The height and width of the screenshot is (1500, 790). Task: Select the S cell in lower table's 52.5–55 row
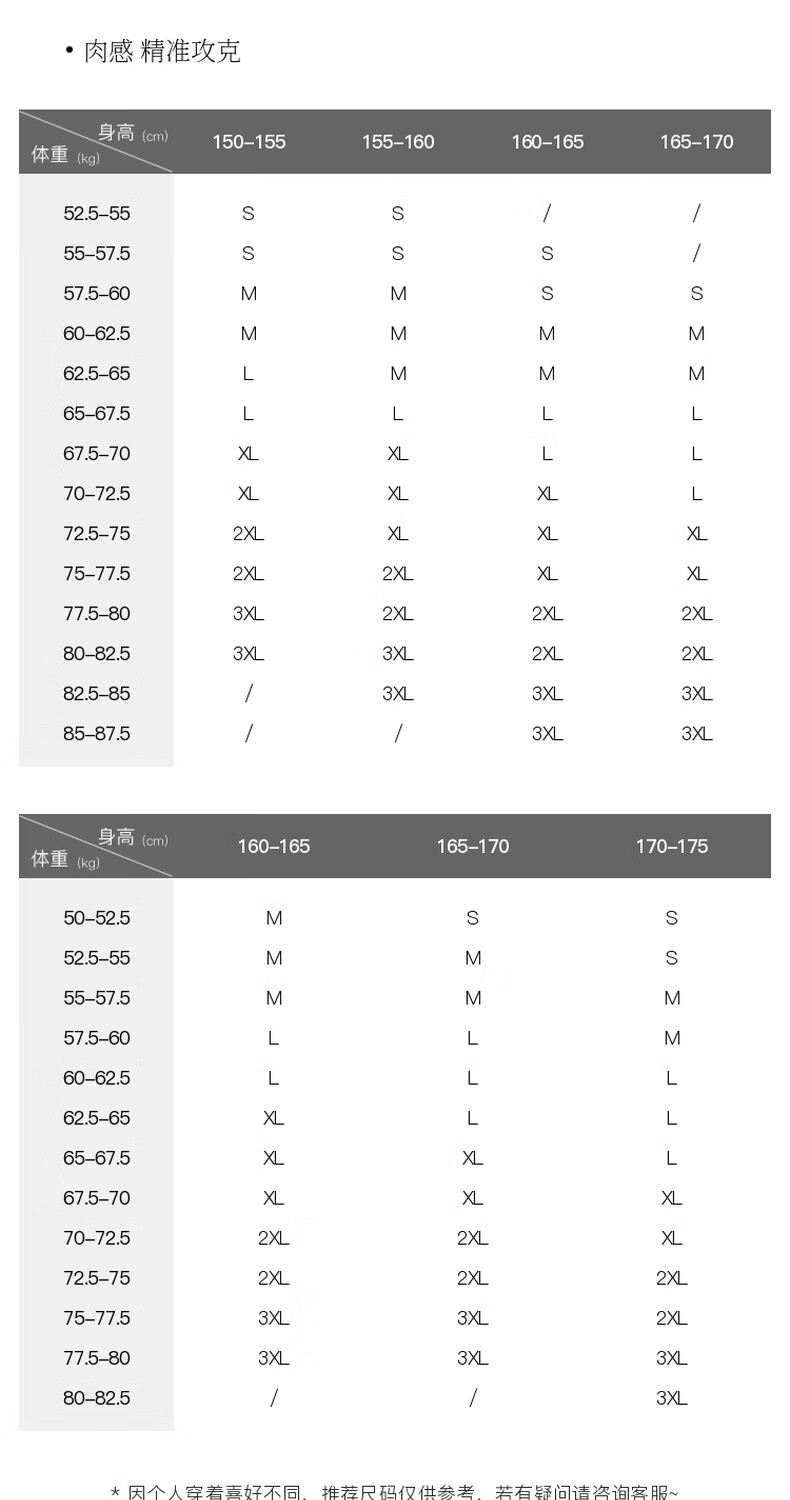671,958
